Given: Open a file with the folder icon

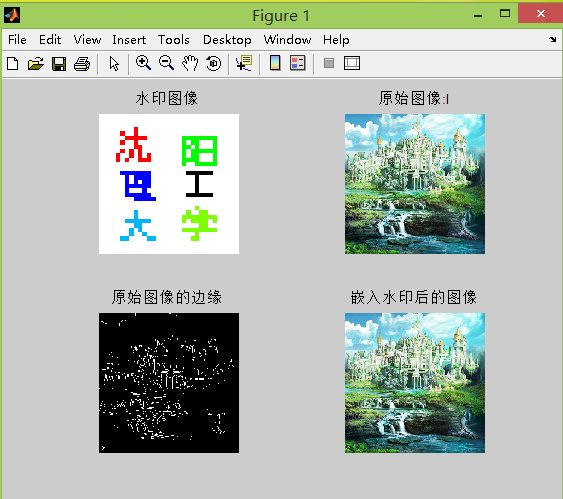Looking at the screenshot, I should pyautogui.click(x=36, y=64).
